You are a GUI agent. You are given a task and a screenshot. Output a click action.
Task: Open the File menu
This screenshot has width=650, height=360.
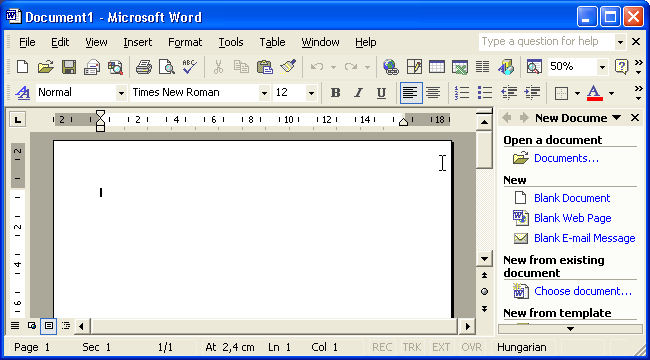point(27,42)
